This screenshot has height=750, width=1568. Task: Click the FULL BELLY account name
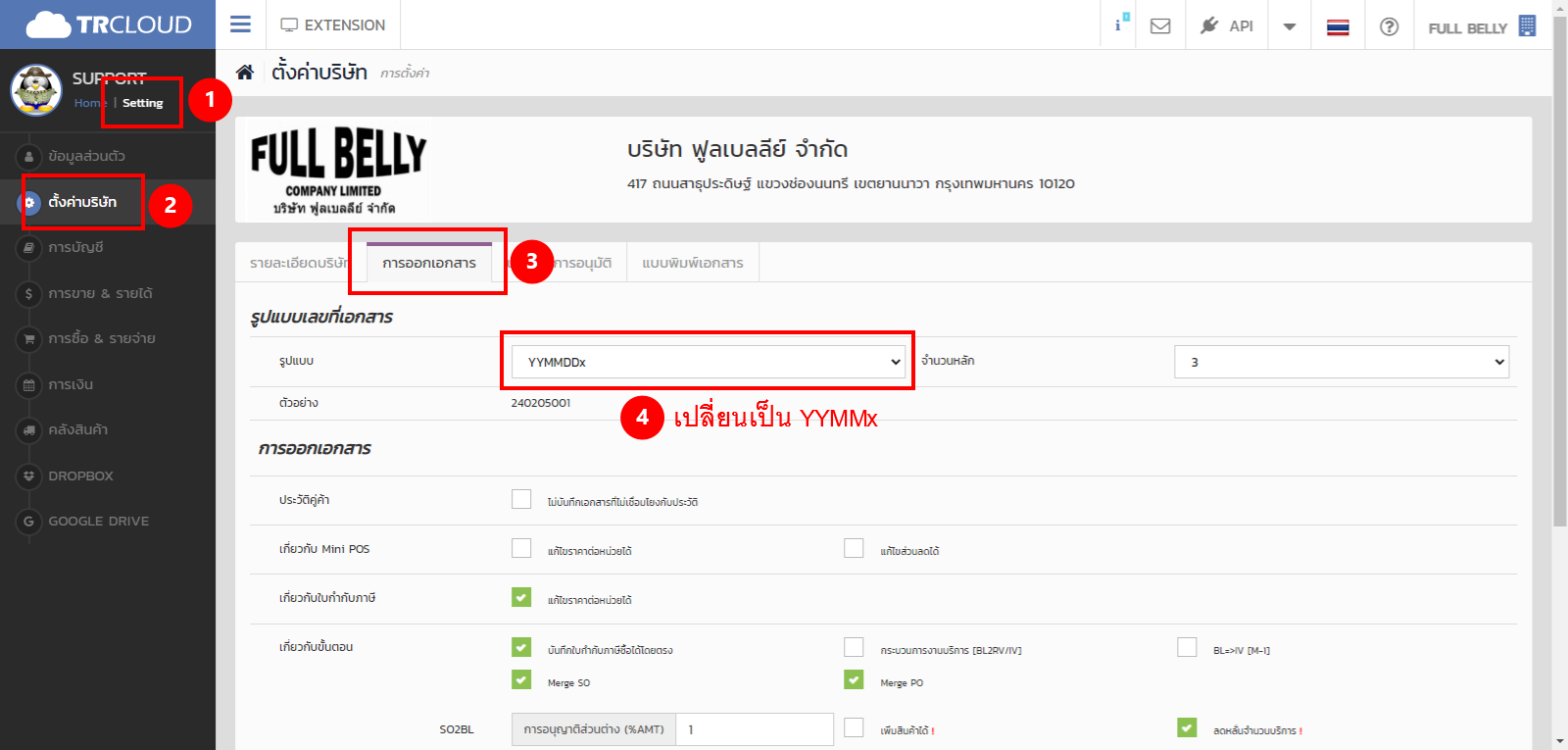tap(1468, 27)
